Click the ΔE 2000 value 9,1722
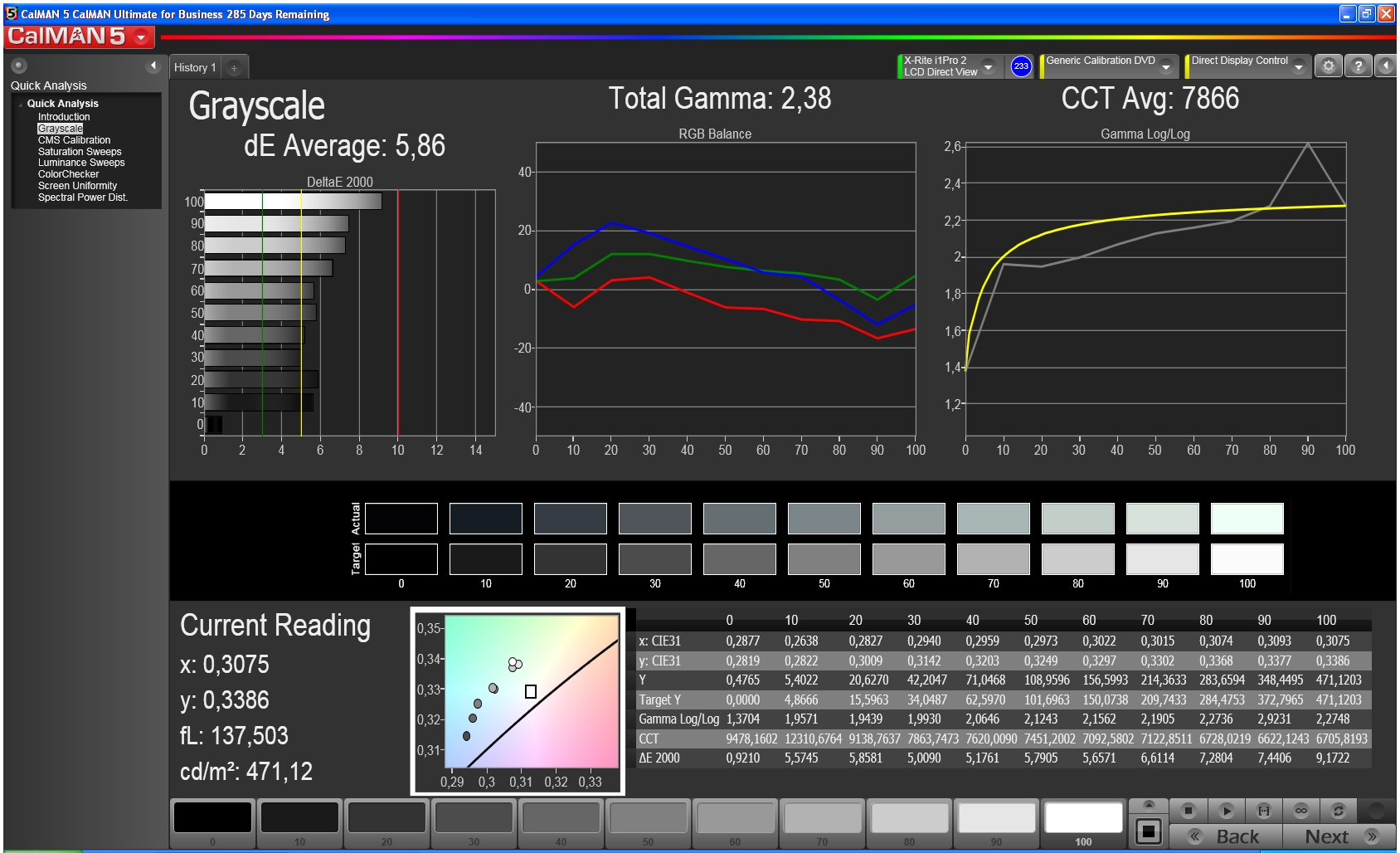The height and width of the screenshot is (853, 1400). point(1333,758)
